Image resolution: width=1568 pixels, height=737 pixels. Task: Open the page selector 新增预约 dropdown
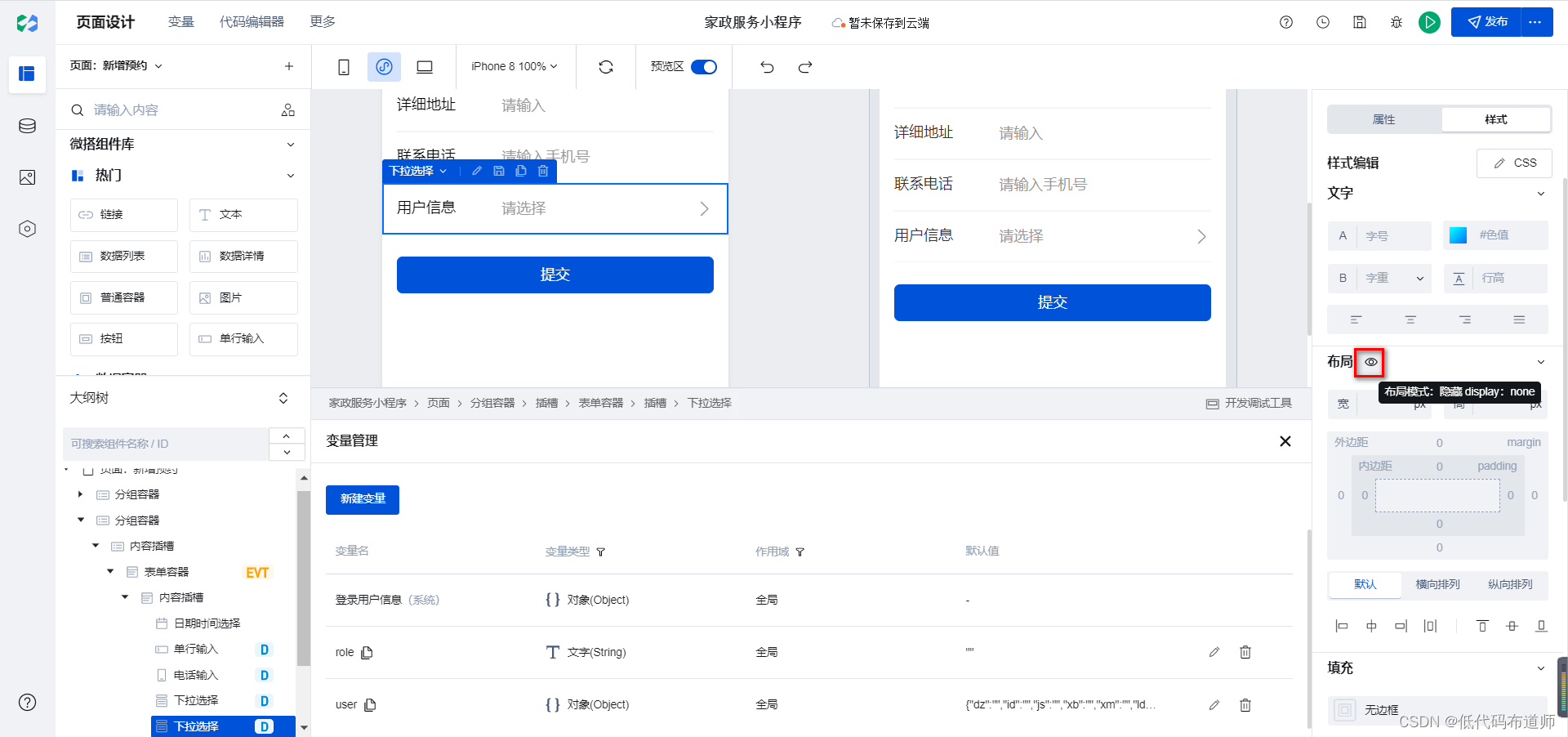116,66
